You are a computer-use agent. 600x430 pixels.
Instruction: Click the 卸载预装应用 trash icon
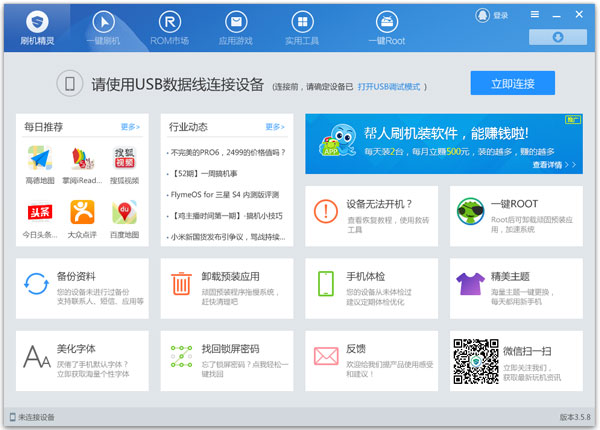pyautogui.click(x=181, y=283)
